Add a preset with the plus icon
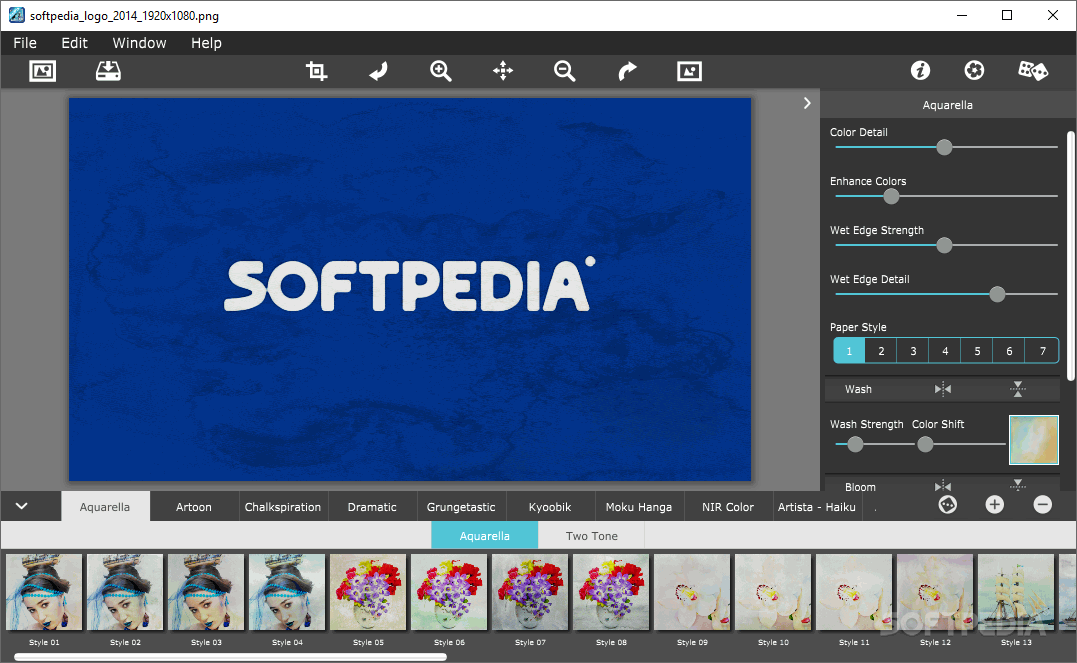The image size is (1077, 663). 995,505
